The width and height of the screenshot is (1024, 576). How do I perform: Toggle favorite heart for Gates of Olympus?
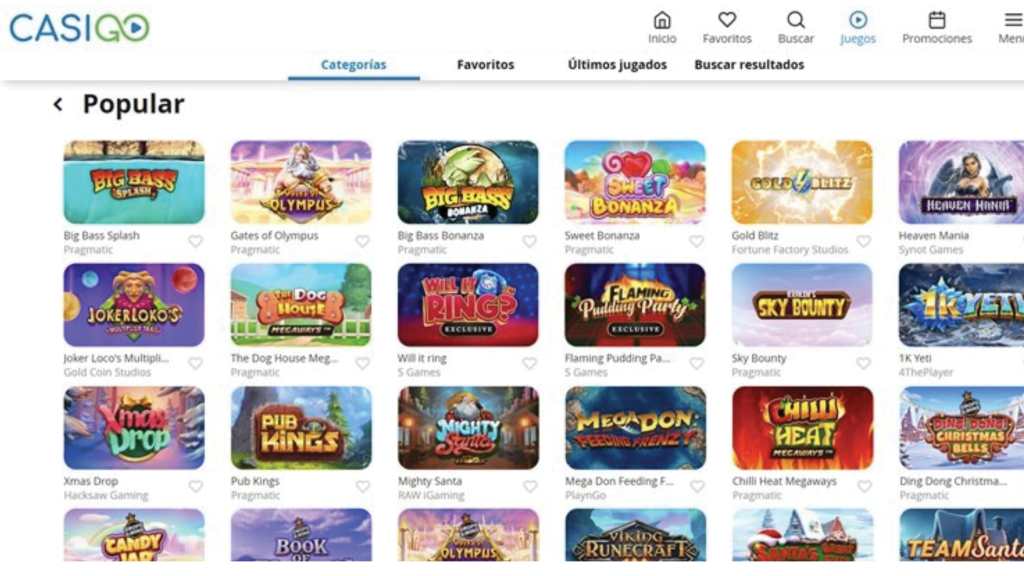(362, 242)
